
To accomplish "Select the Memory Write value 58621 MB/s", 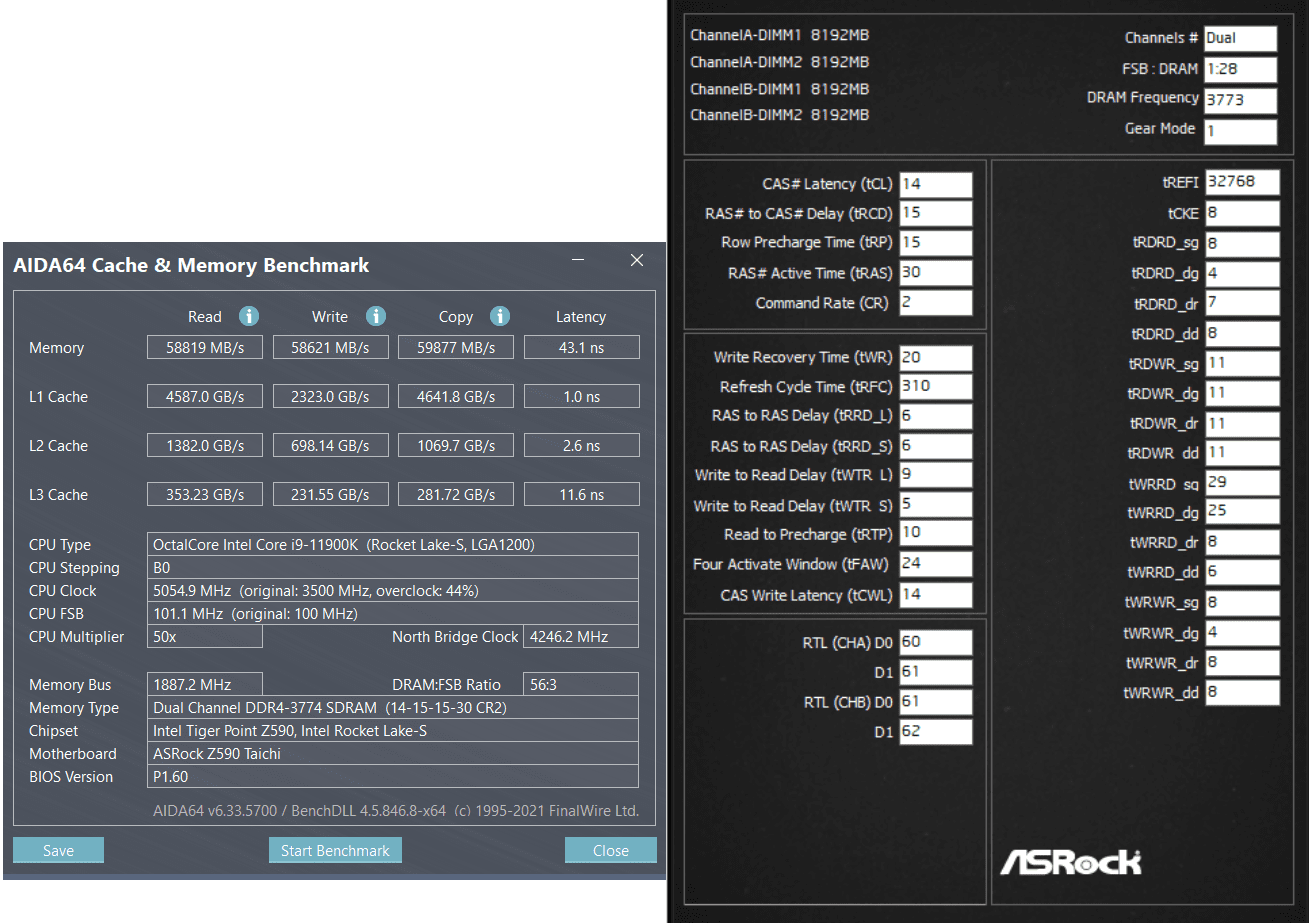I will coord(330,347).
